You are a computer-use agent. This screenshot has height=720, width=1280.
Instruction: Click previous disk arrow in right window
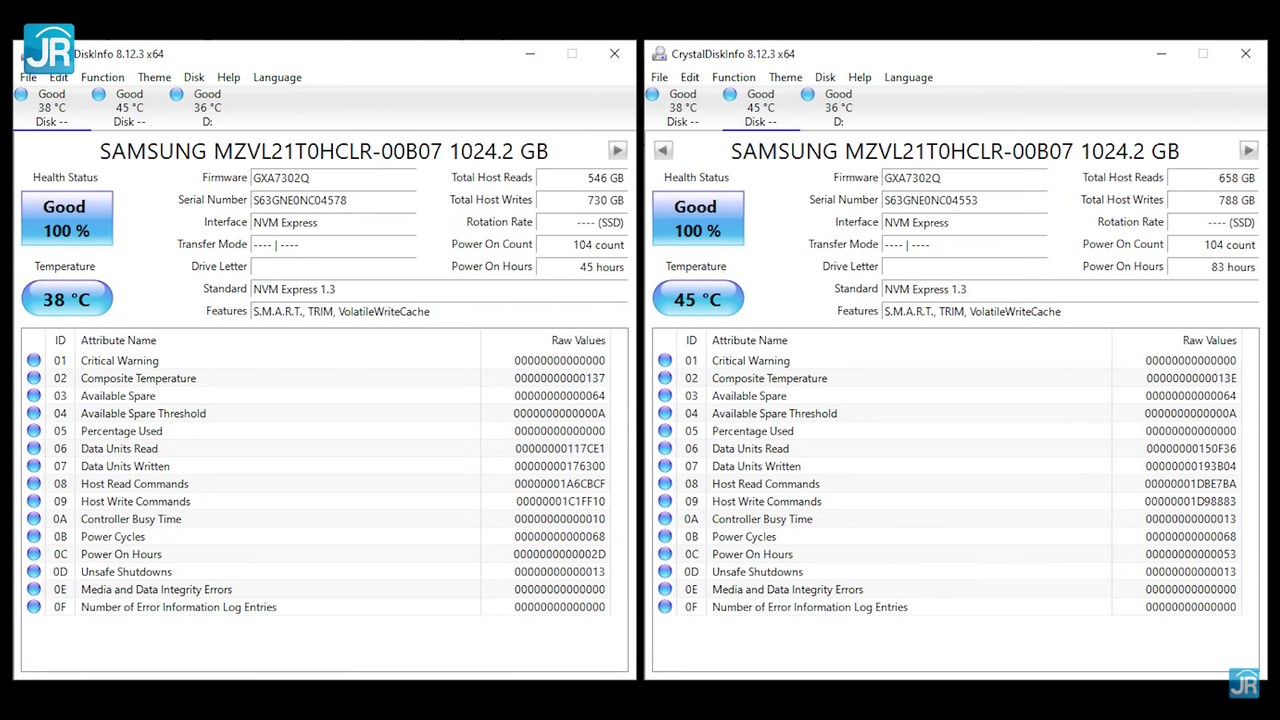[x=663, y=150]
